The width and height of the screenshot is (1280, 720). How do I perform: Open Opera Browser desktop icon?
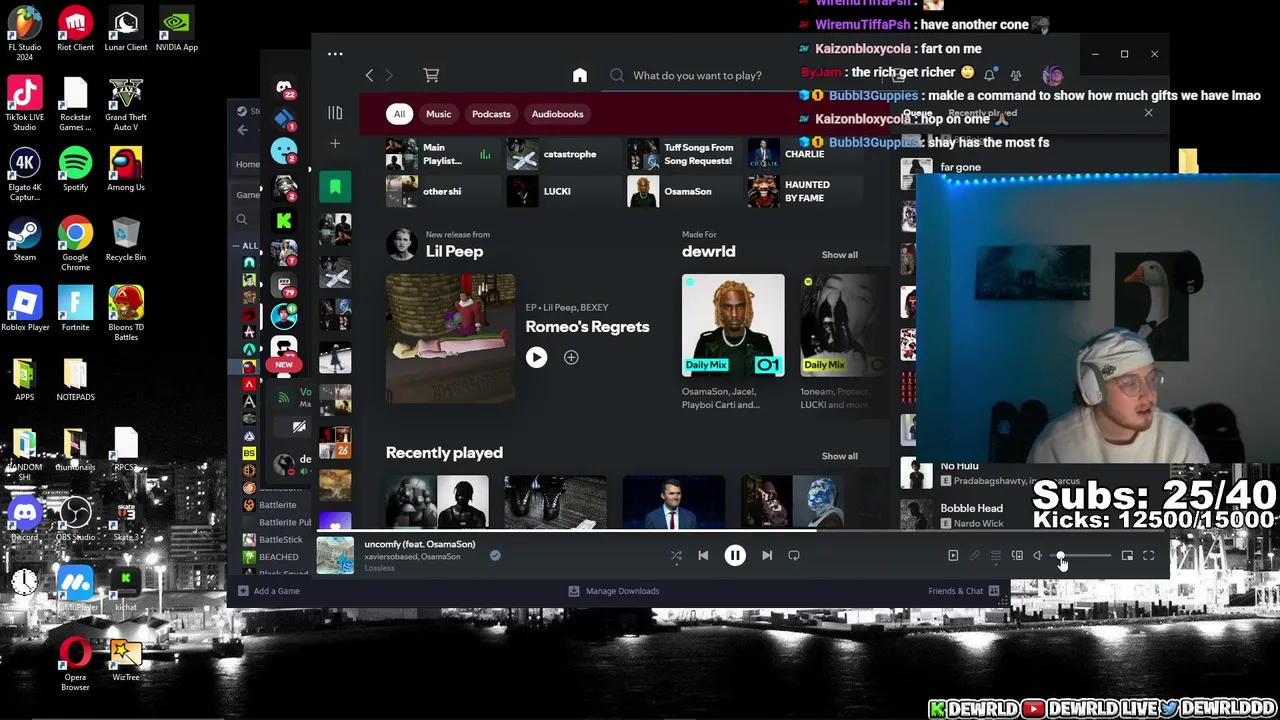pyautogui.click(x=75, y=665)
